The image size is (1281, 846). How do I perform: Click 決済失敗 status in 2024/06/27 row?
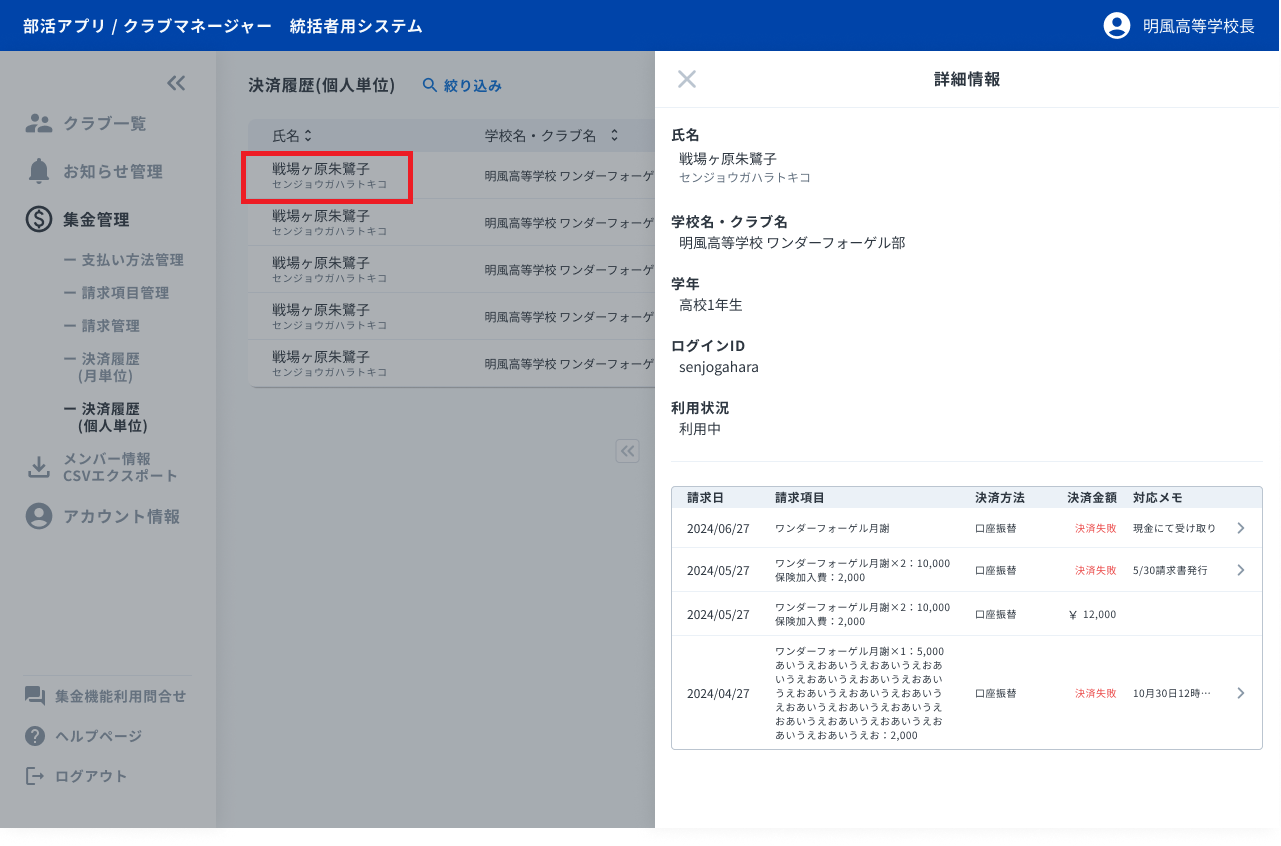pos(1096,528)
